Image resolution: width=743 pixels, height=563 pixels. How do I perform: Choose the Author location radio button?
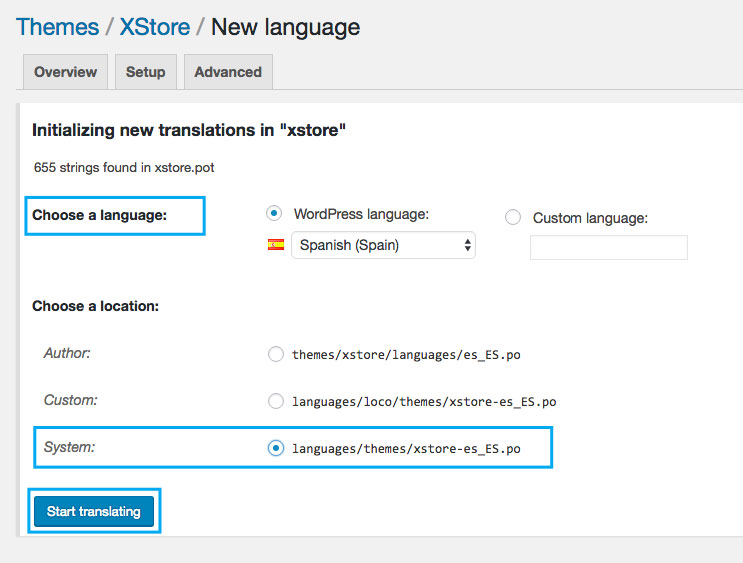(x=276, y=353)
